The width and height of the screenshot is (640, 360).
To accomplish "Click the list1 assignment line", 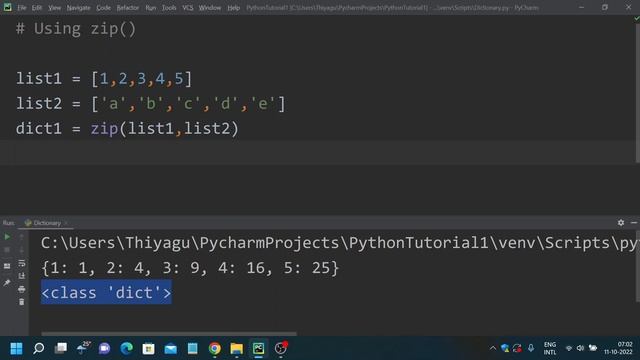I will point(104,79).
